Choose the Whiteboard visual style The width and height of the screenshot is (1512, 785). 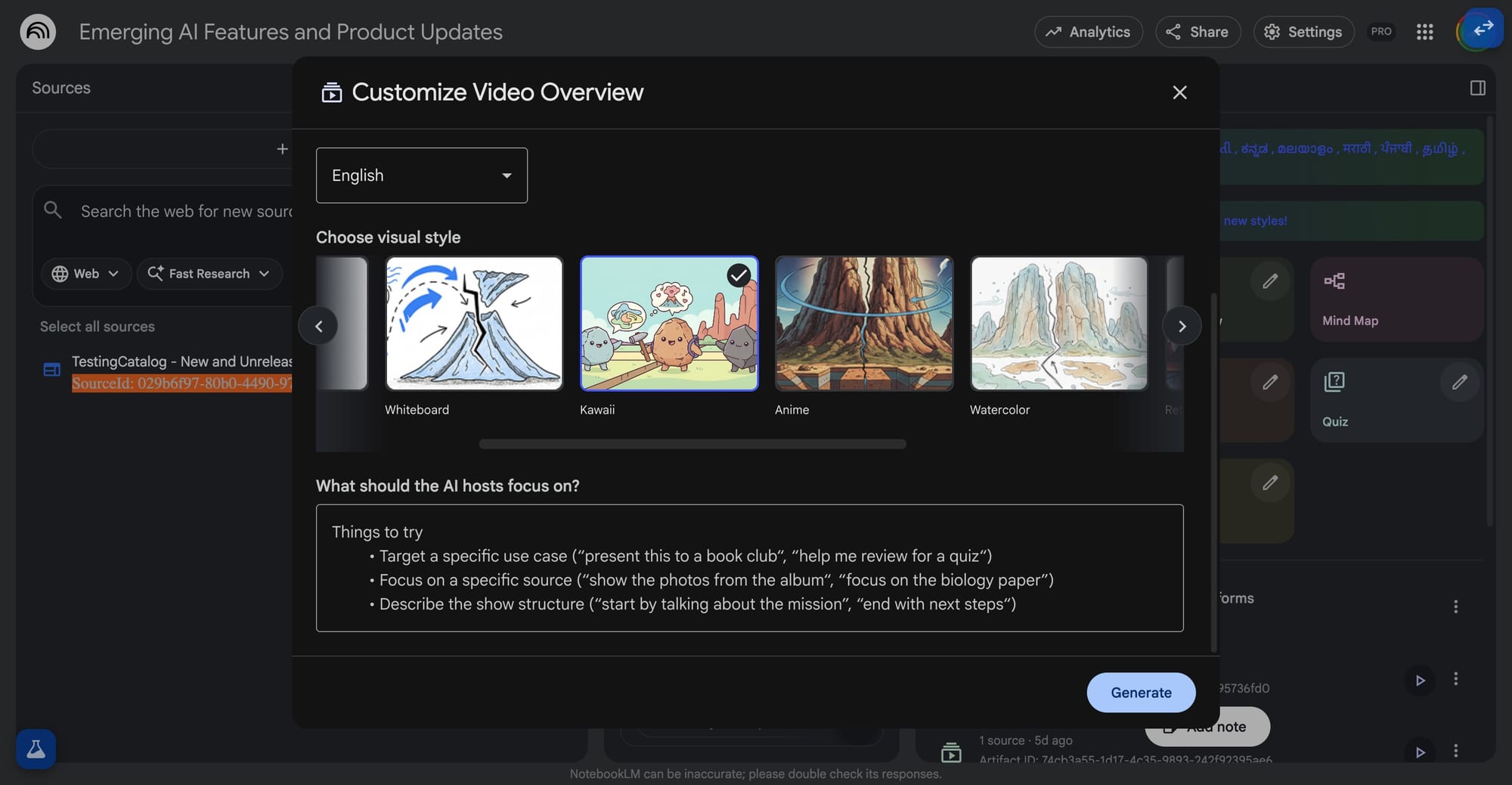(474, 324)
